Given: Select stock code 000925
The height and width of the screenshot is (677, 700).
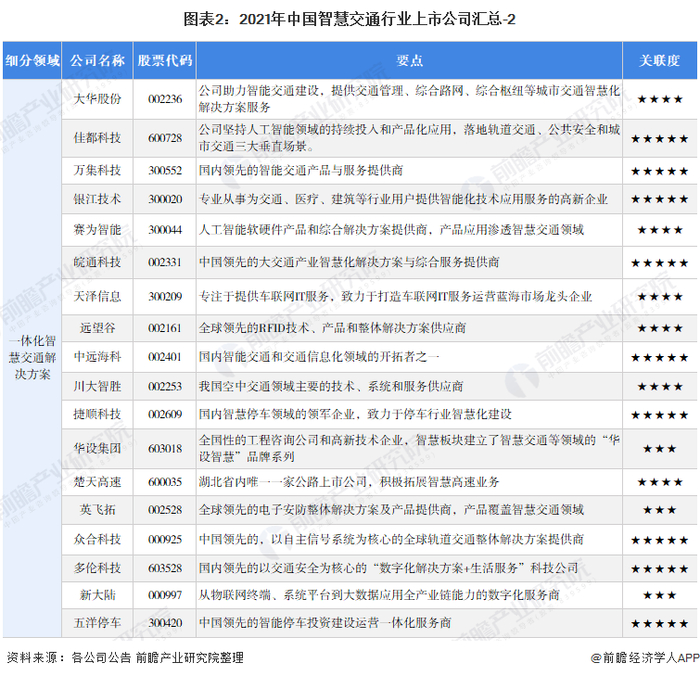Looking at the screenshot, I should pyautogui.click(x=165, y=539).
